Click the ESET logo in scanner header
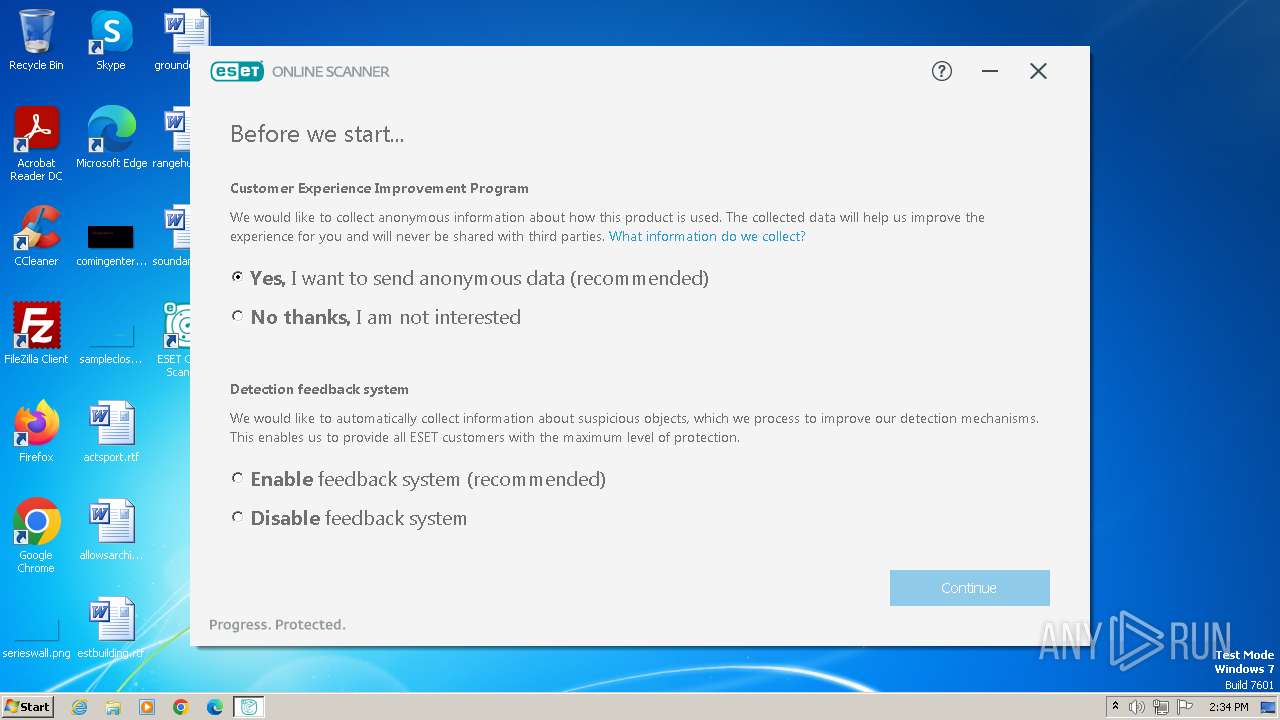 (x=237, y=71)
